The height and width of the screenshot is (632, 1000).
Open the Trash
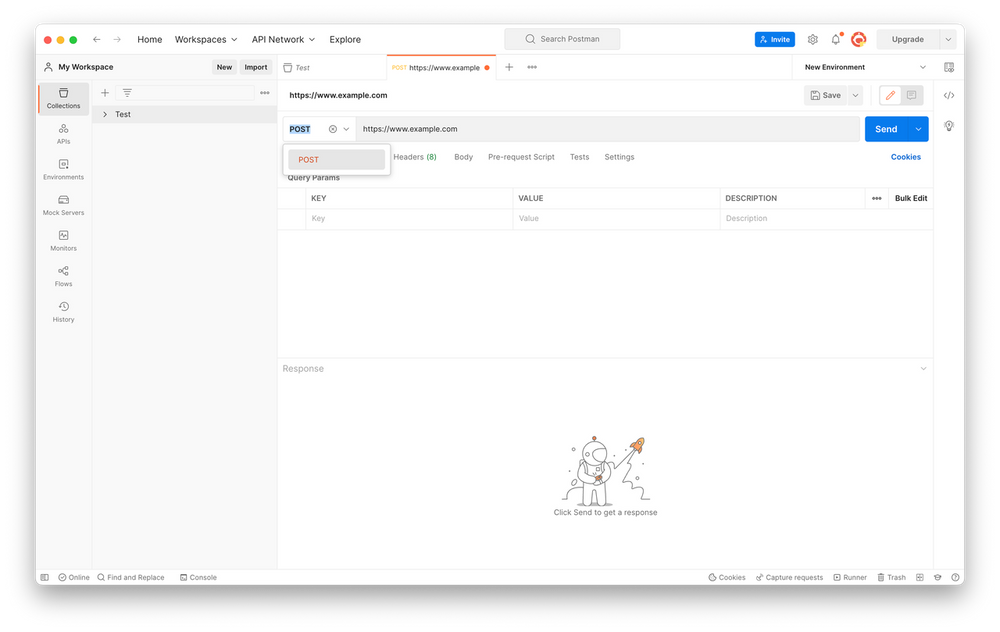pyautogui.click(x=890, y=577)
